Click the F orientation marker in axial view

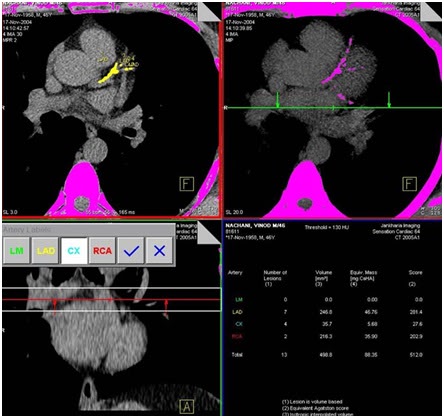[186, 184]
